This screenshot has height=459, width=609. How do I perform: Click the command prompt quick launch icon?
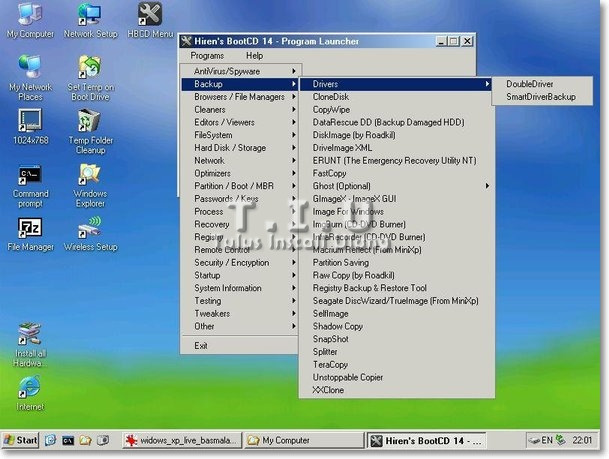pos(68,440)
